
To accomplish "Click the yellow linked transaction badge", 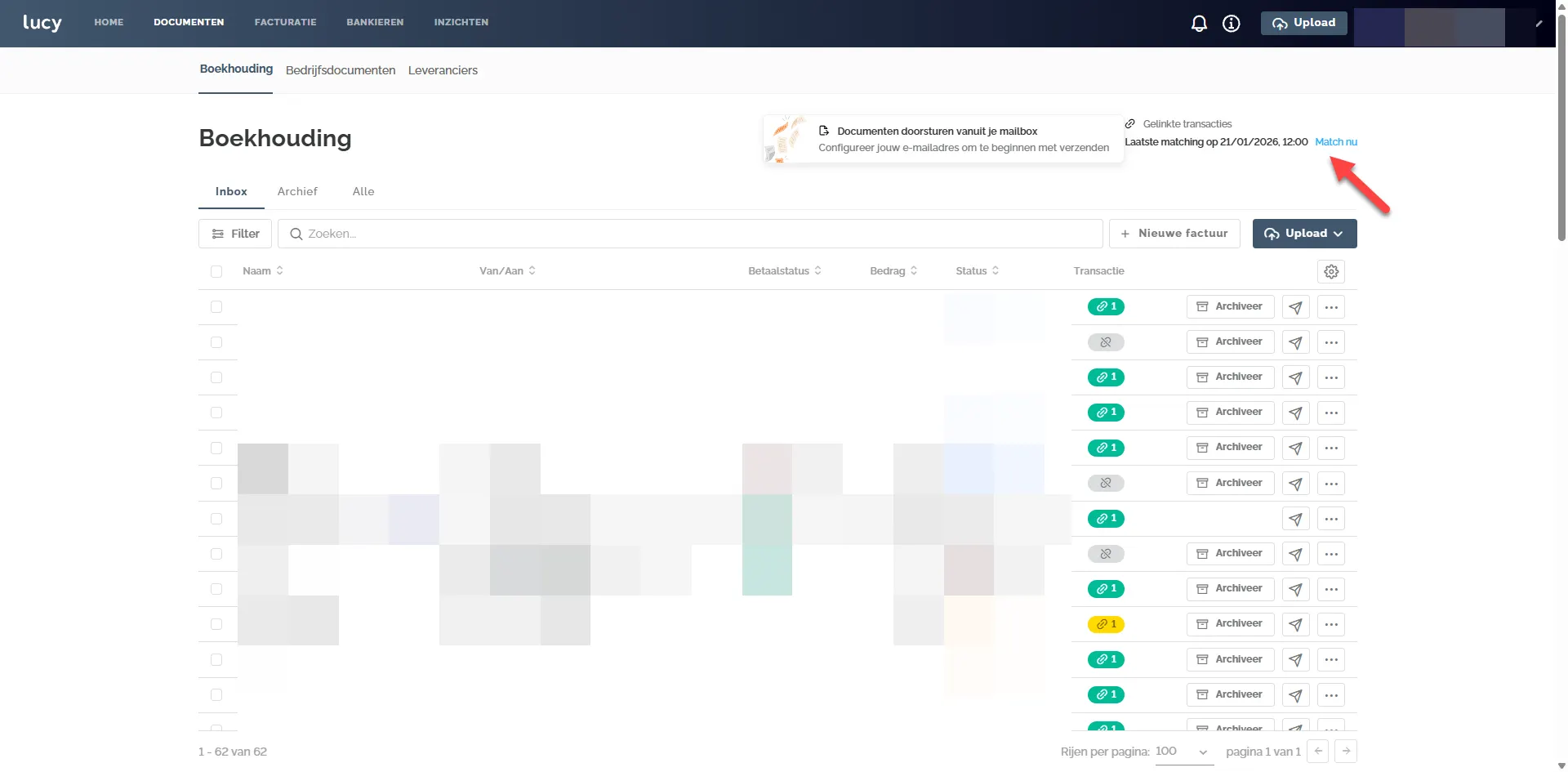I will [1106, 624].
